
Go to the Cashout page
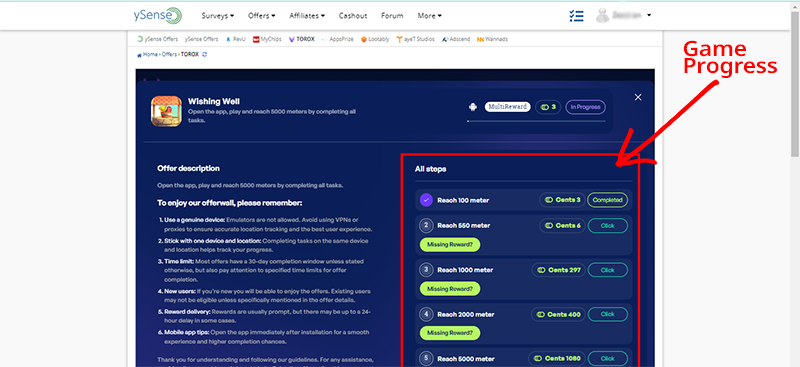click(x=353, y=16)
